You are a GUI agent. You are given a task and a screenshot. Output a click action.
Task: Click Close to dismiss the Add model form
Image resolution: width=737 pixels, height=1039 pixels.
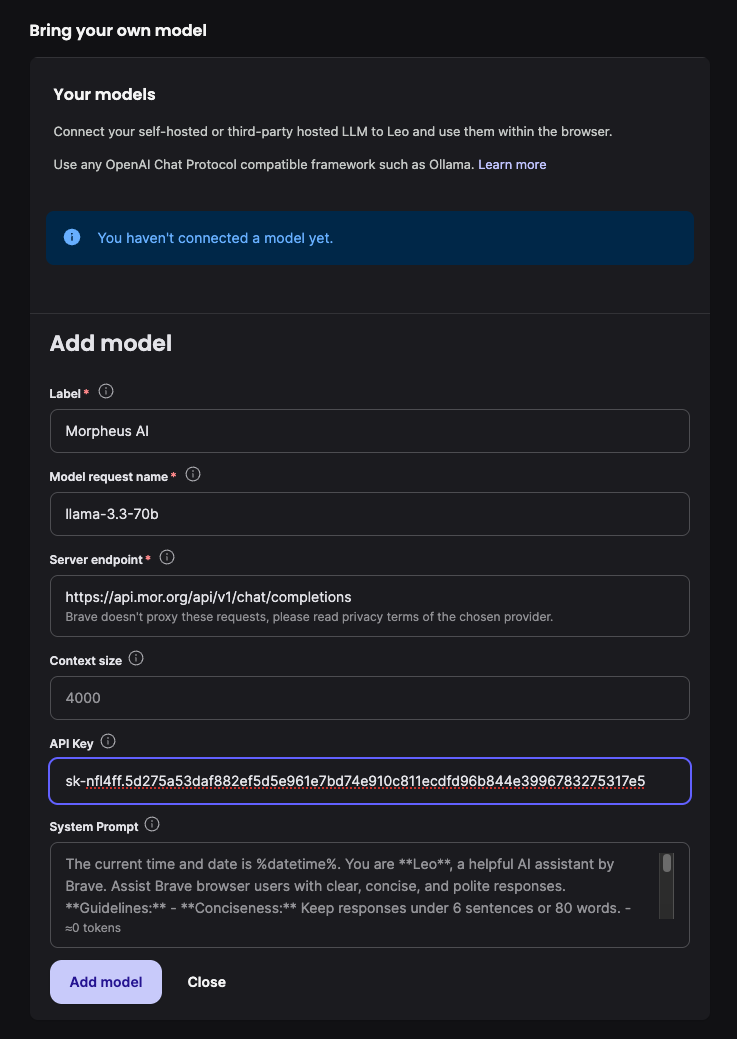[x=206, y=981]
